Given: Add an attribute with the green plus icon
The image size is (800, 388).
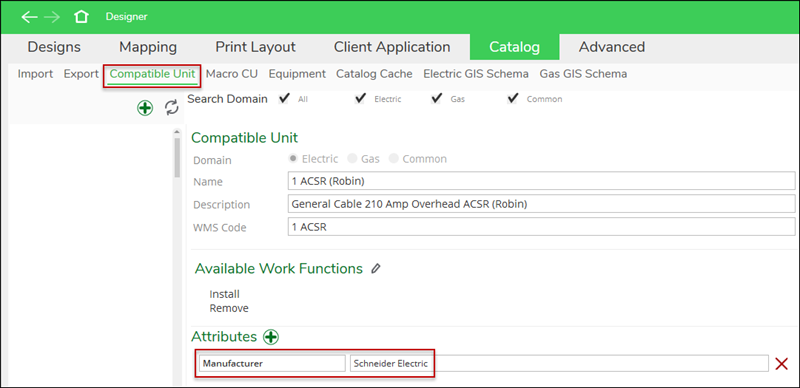Looking at the screenshot, I should point(271,337).
